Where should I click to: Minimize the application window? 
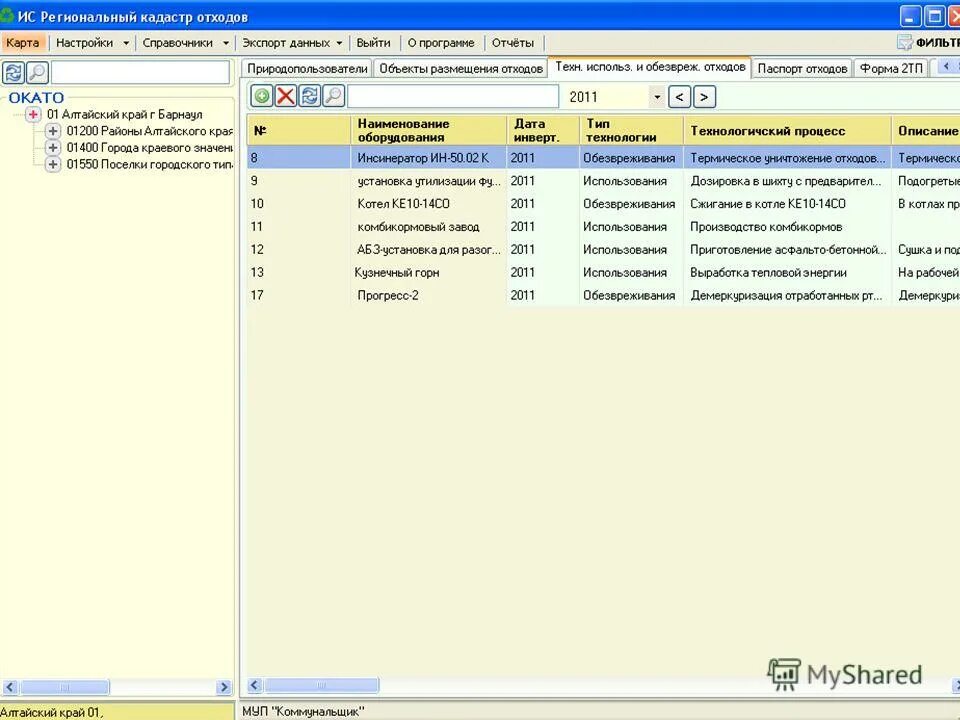point(910,16)
